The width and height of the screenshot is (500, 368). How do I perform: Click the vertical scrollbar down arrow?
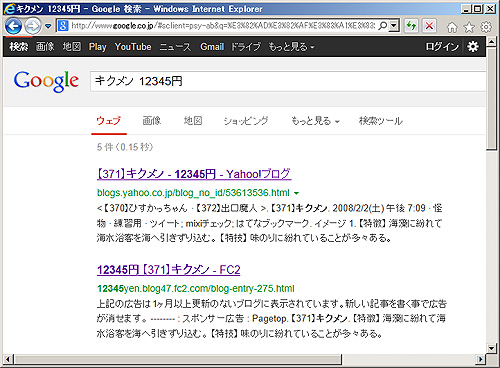[491, 349]
